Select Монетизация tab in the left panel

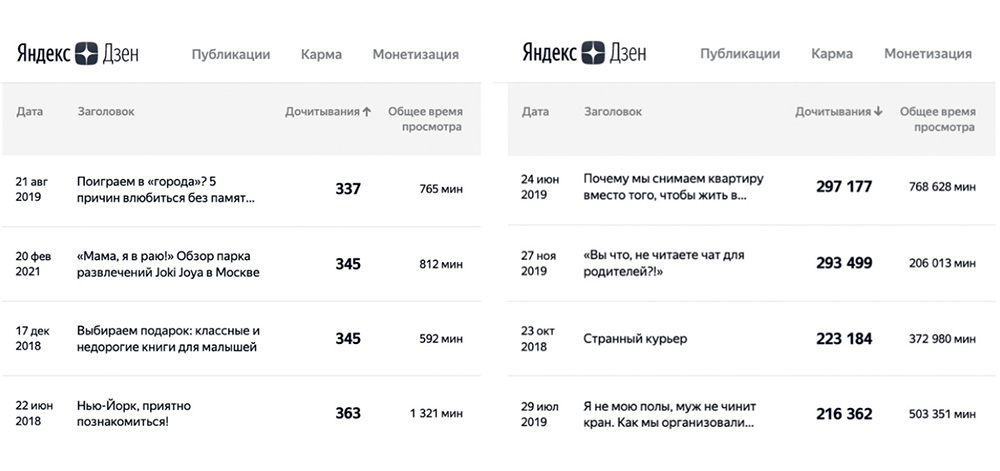pos(415,54)
